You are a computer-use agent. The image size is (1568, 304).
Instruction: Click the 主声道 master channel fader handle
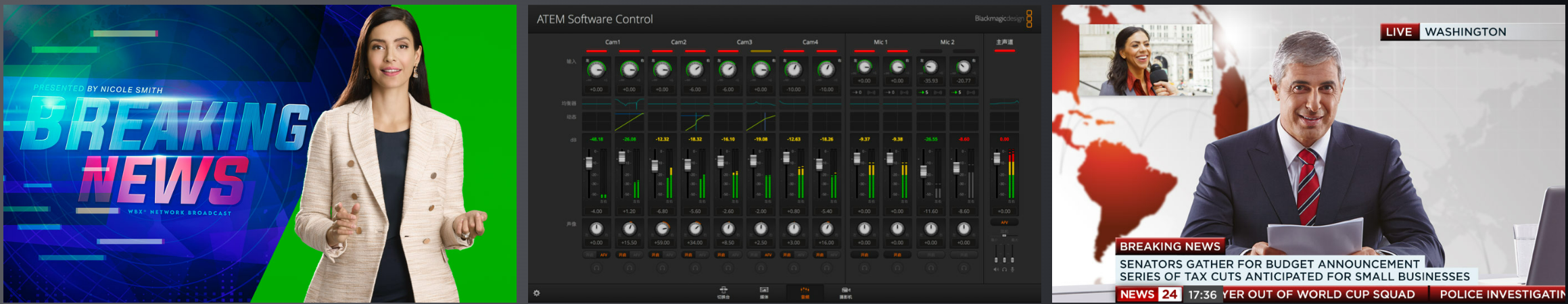tap(997, 158)
